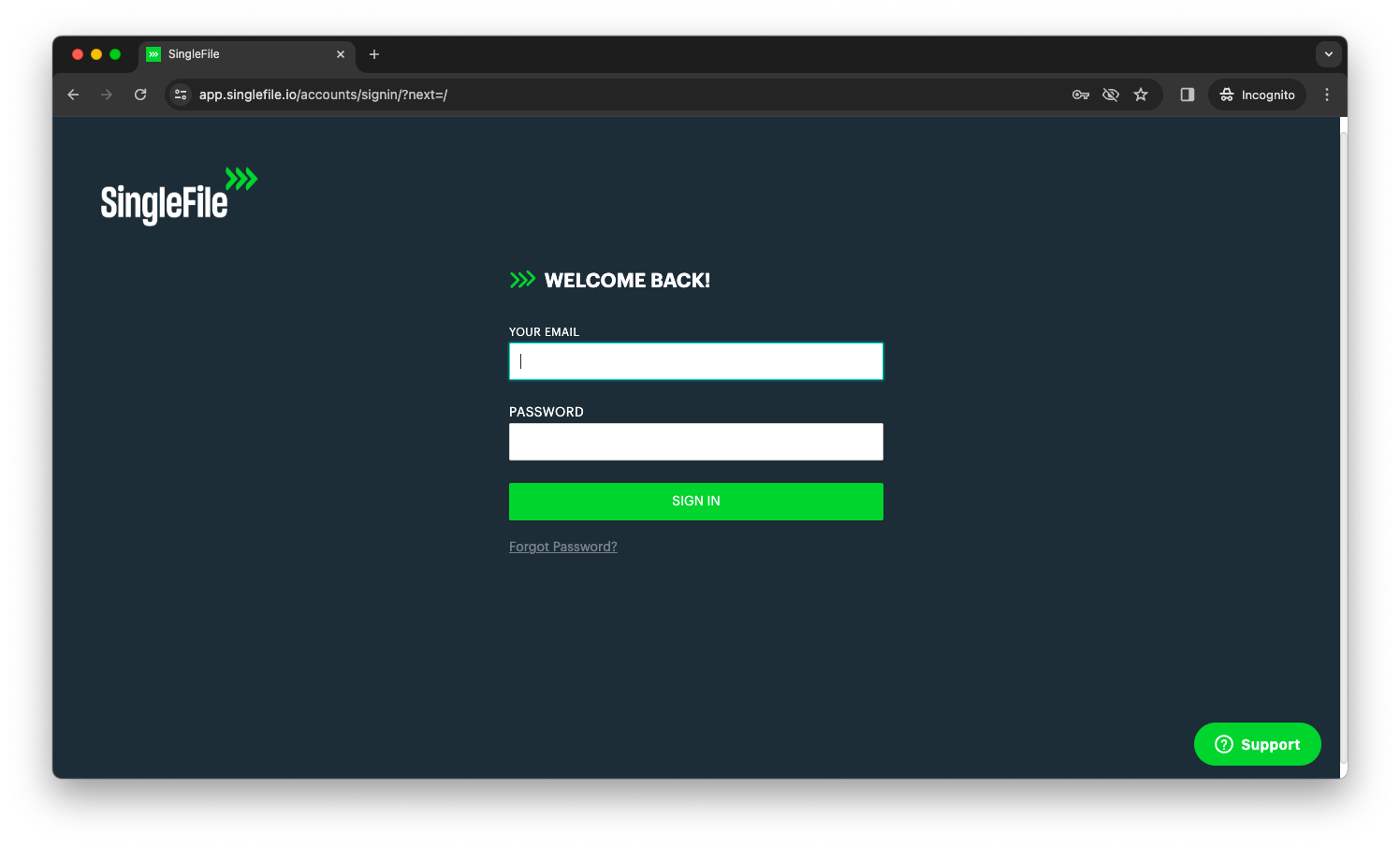
Task: Open the Forgot Password link
Action: (x=563, y=547)
